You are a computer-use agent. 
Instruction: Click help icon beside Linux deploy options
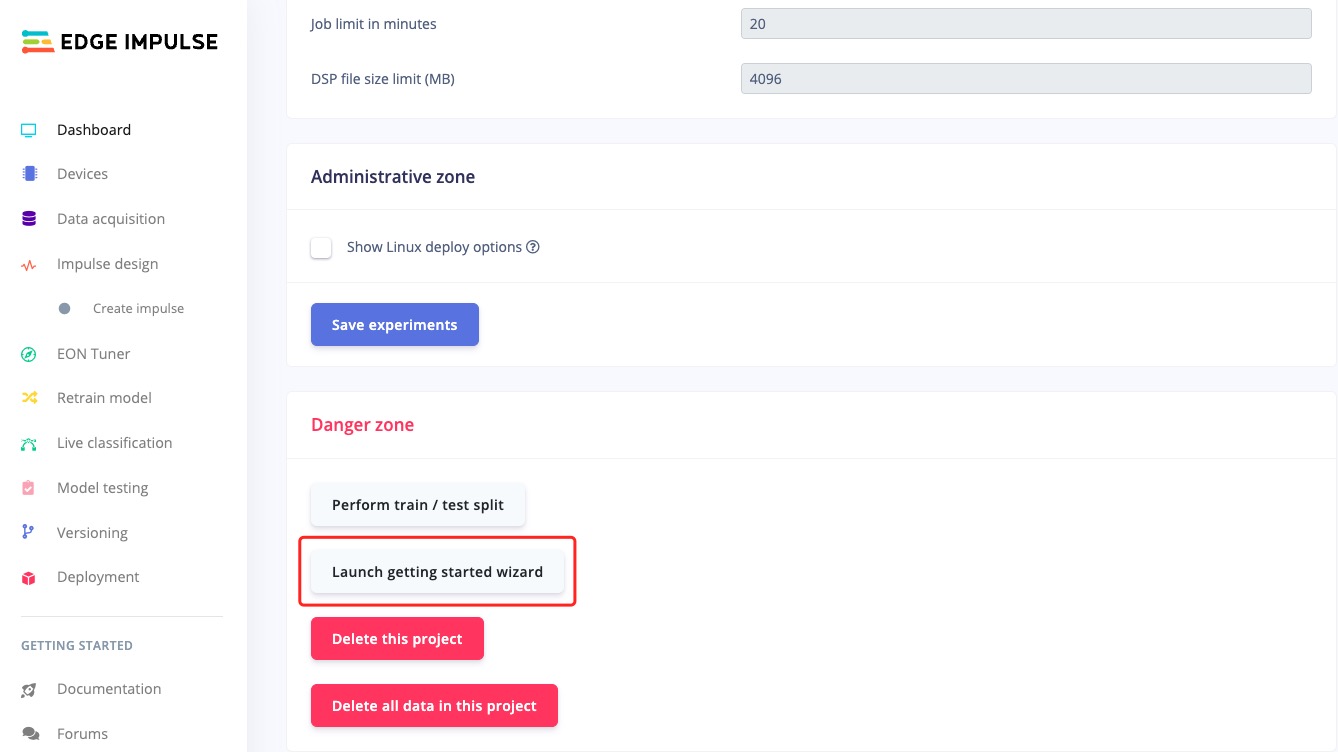pyautogui.click(x=533, y=247)
